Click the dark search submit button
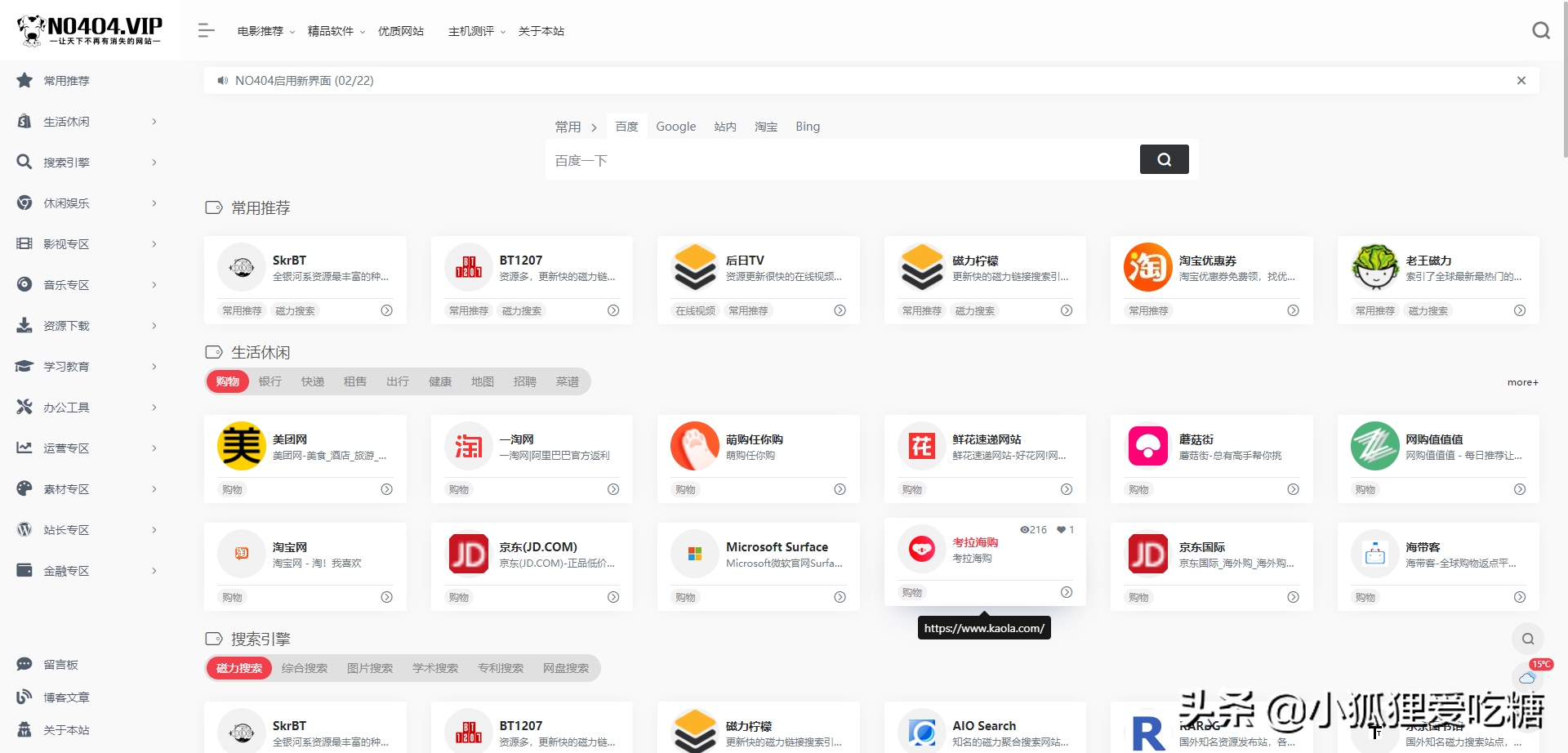The height and width of the screenshot is (753, 1568). (1164, 160)
